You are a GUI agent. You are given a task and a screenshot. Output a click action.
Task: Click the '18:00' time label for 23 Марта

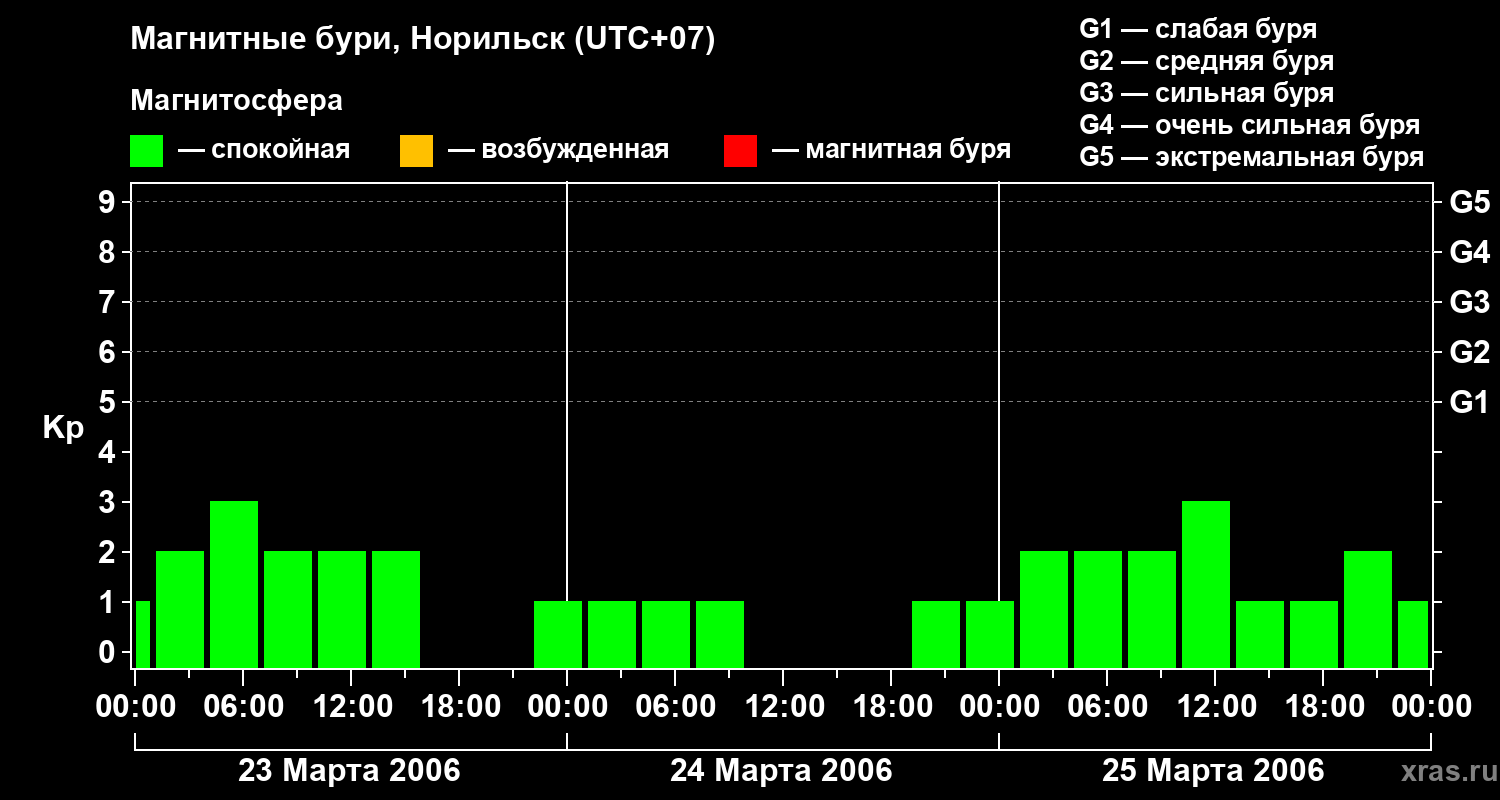(x=459, y=707)
